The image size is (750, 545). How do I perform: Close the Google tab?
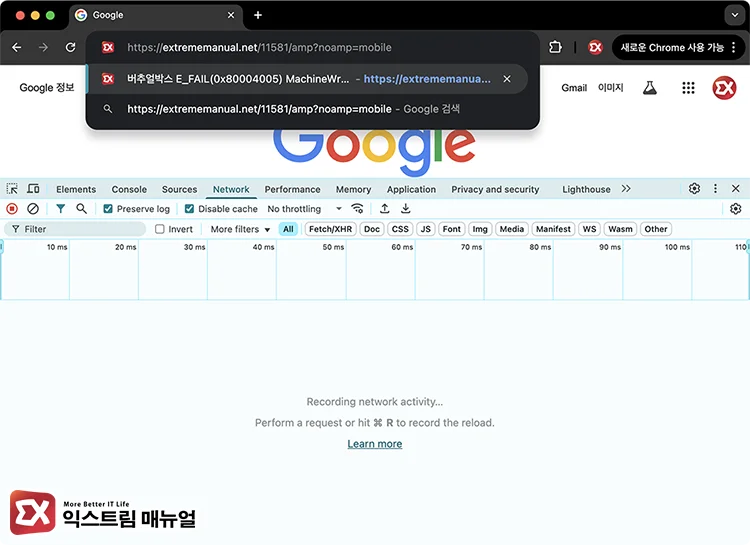click(x=231, y=15)
